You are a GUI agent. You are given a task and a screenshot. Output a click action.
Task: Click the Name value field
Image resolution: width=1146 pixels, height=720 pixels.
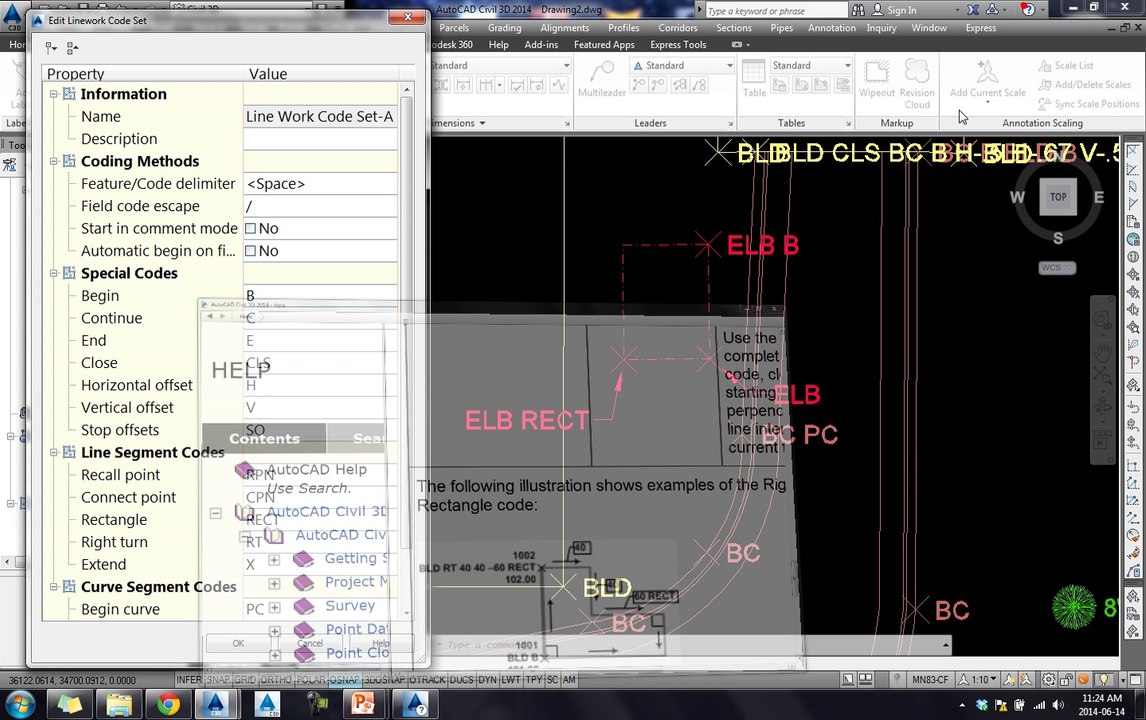tap(320, 116)
